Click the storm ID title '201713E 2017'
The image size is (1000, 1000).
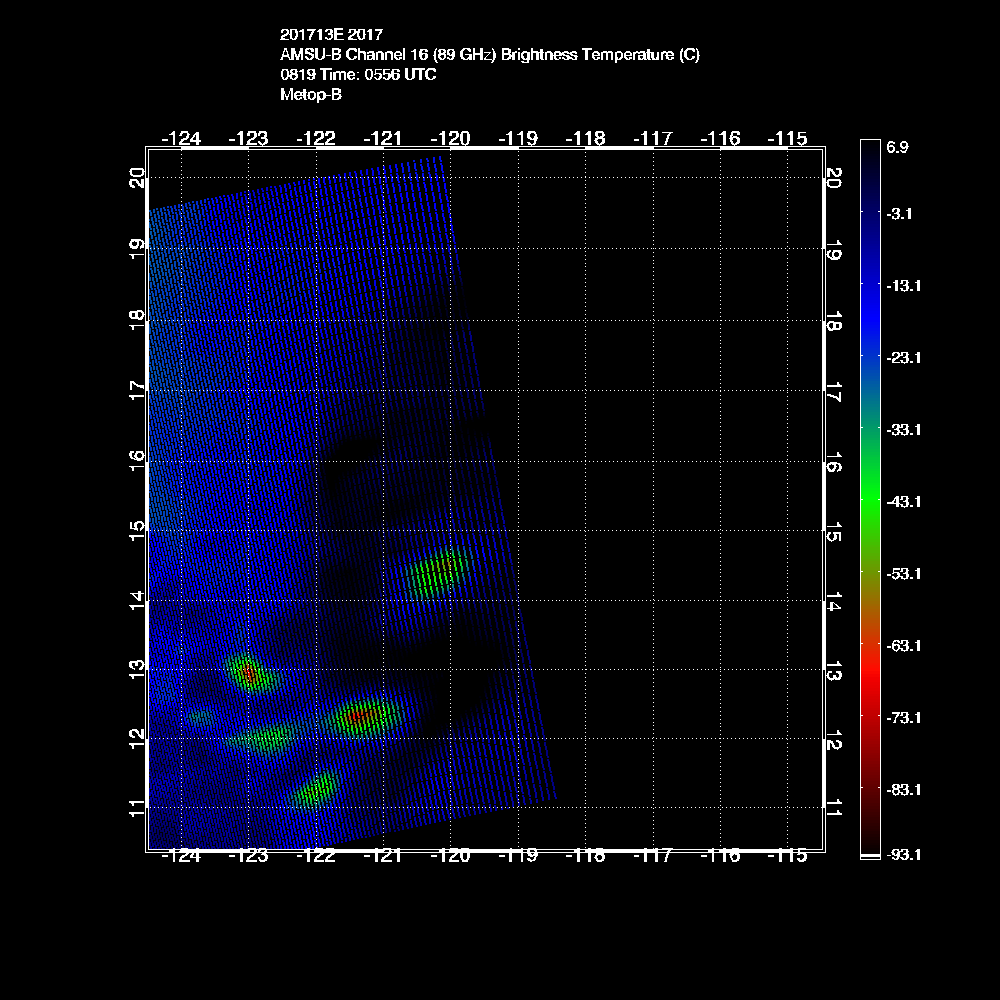tap(331, 35)
